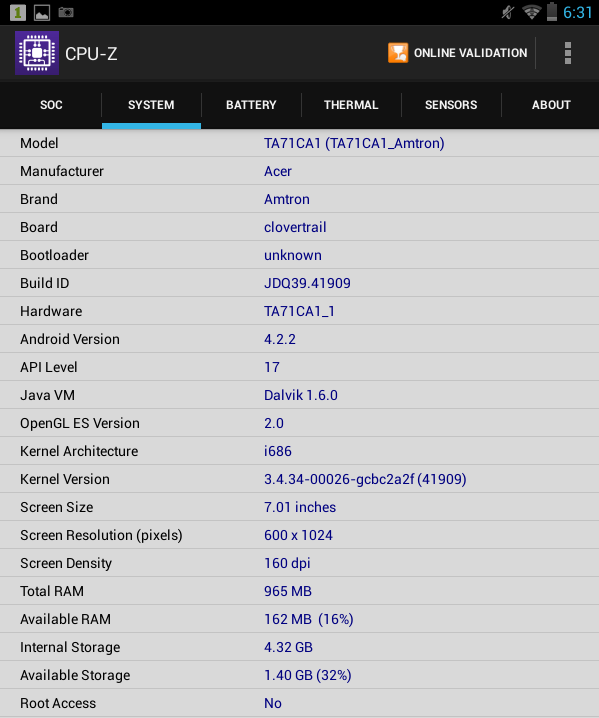Tap the notification icon showing number 1
Screen dimensions: 599x718
(x=17, y=12)
